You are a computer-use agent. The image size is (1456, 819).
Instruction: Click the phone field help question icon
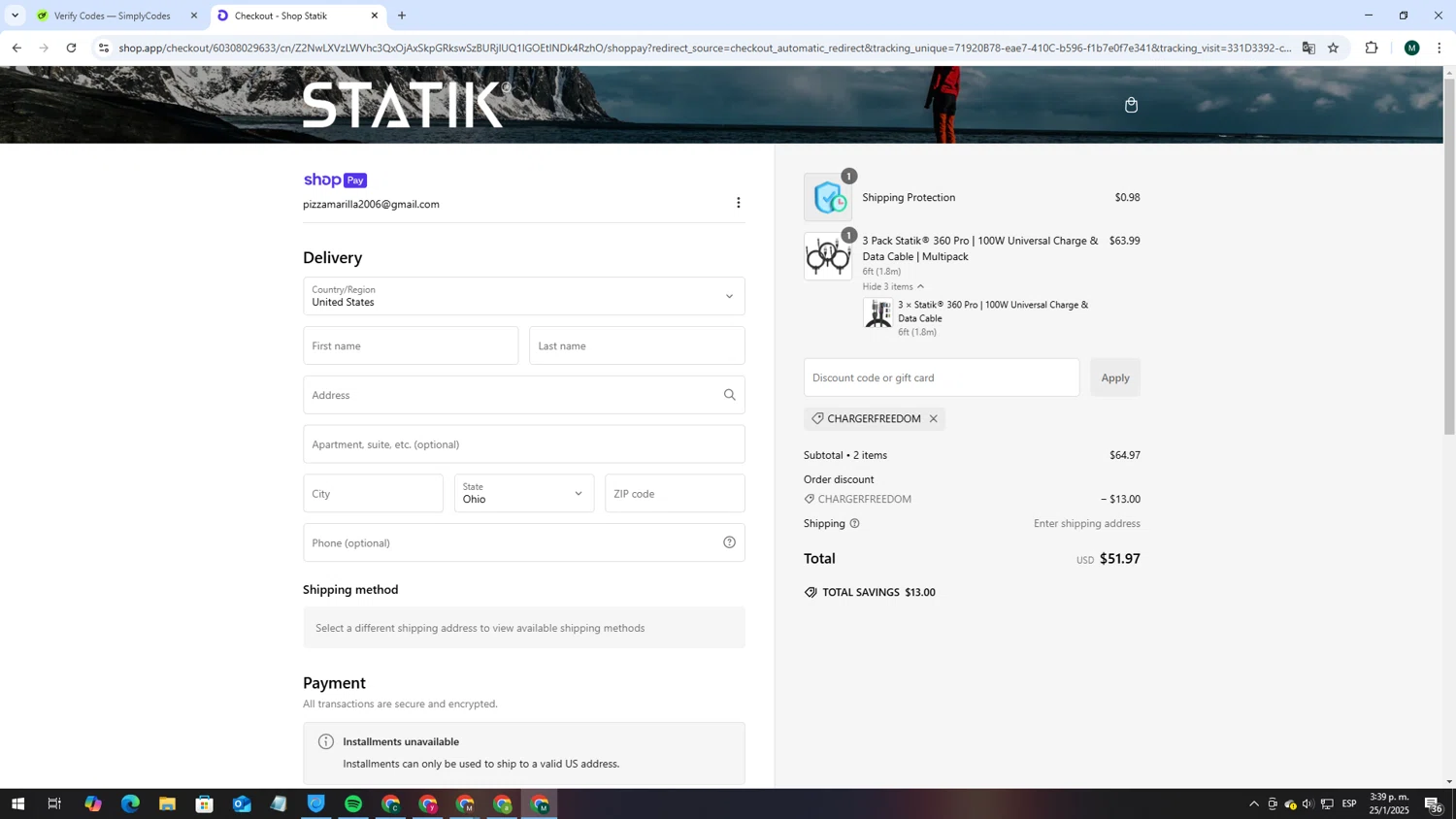[730, 542]
